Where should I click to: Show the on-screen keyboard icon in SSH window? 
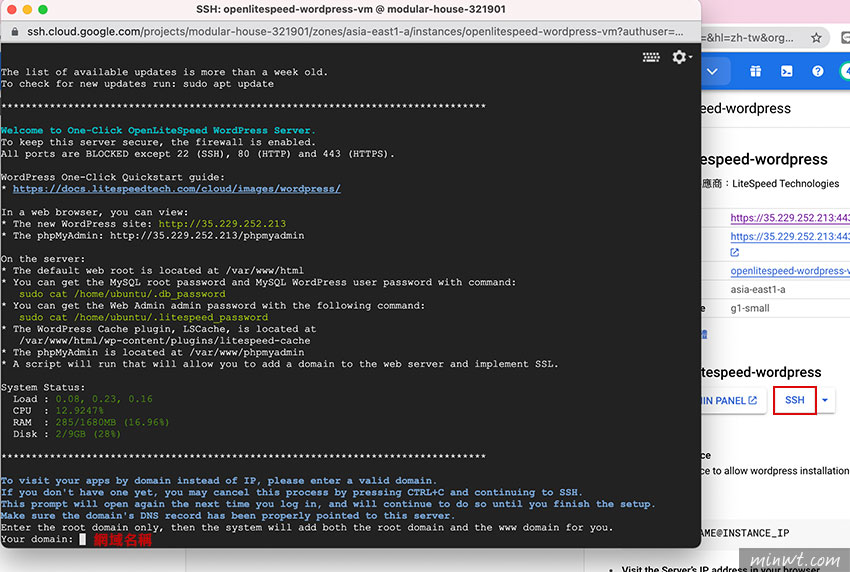651,57
